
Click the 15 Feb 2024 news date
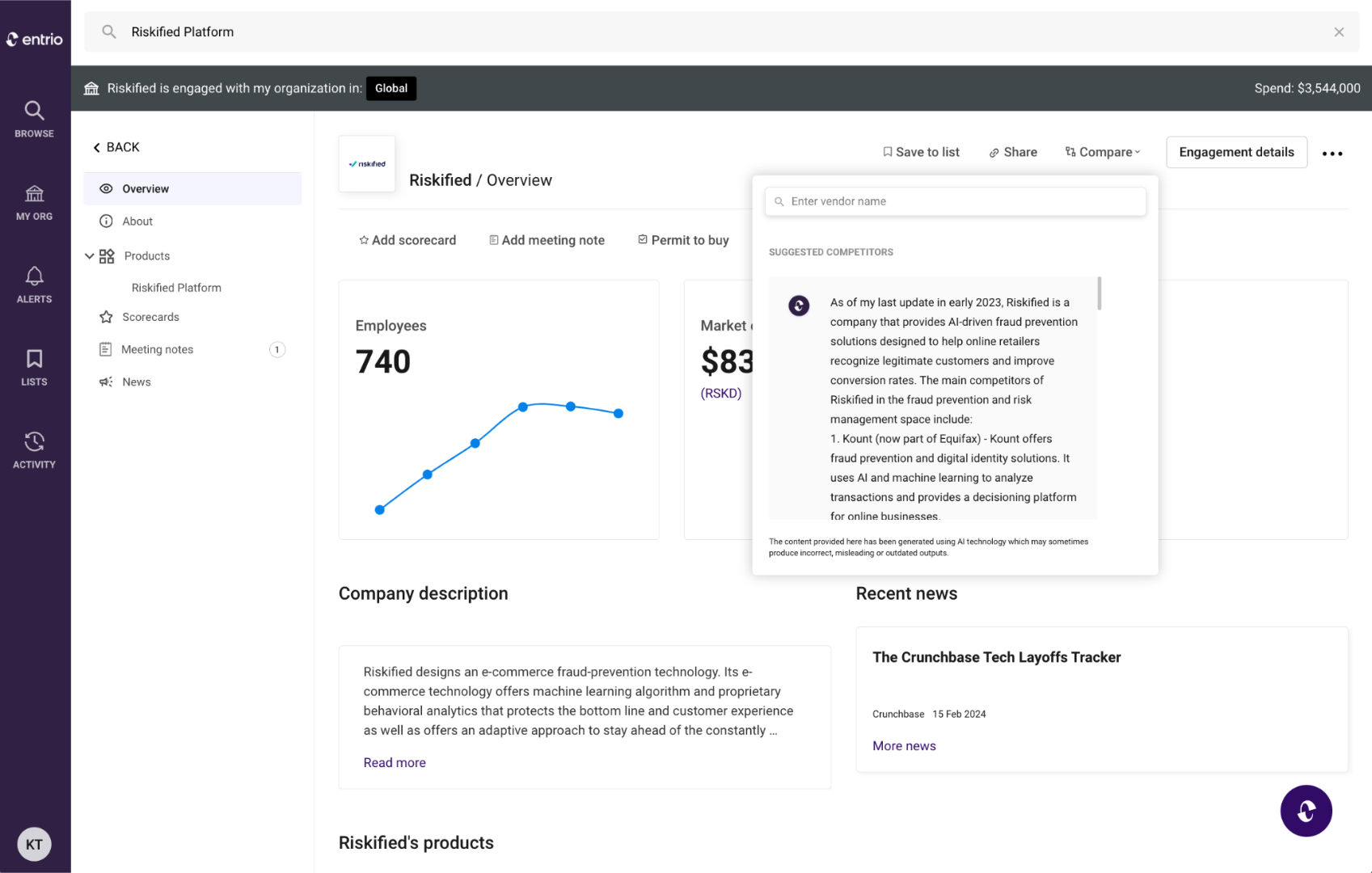click(x=959, y=714)
